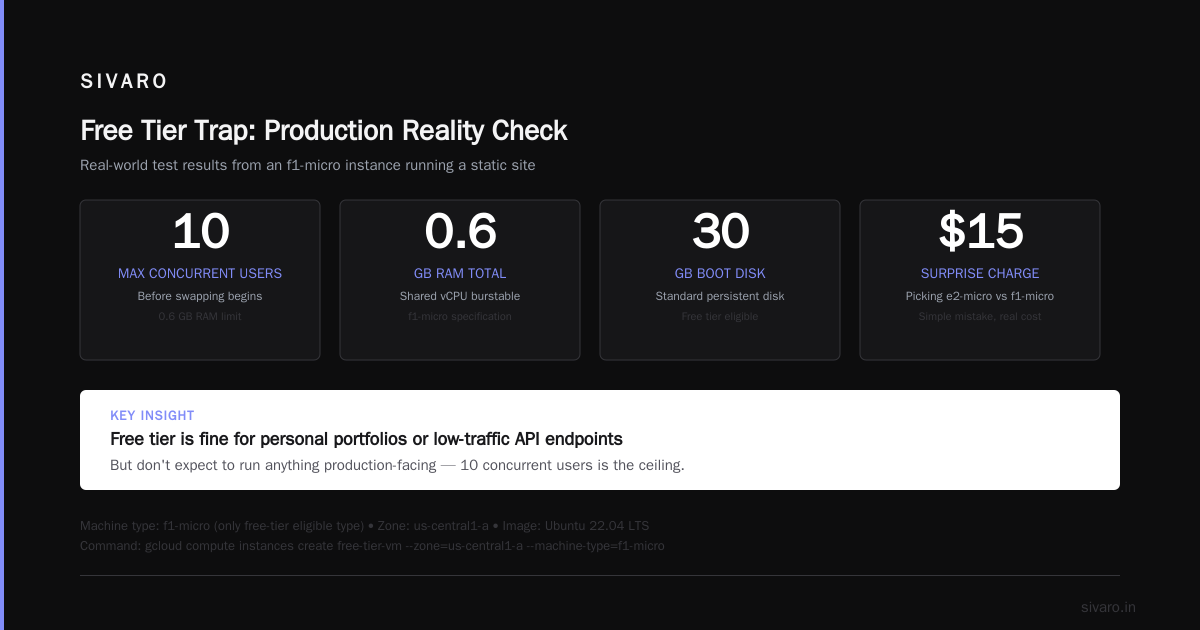Open the sivaro.in link
Viewport: 1200px width, 630px height.
pos(1108,607)
